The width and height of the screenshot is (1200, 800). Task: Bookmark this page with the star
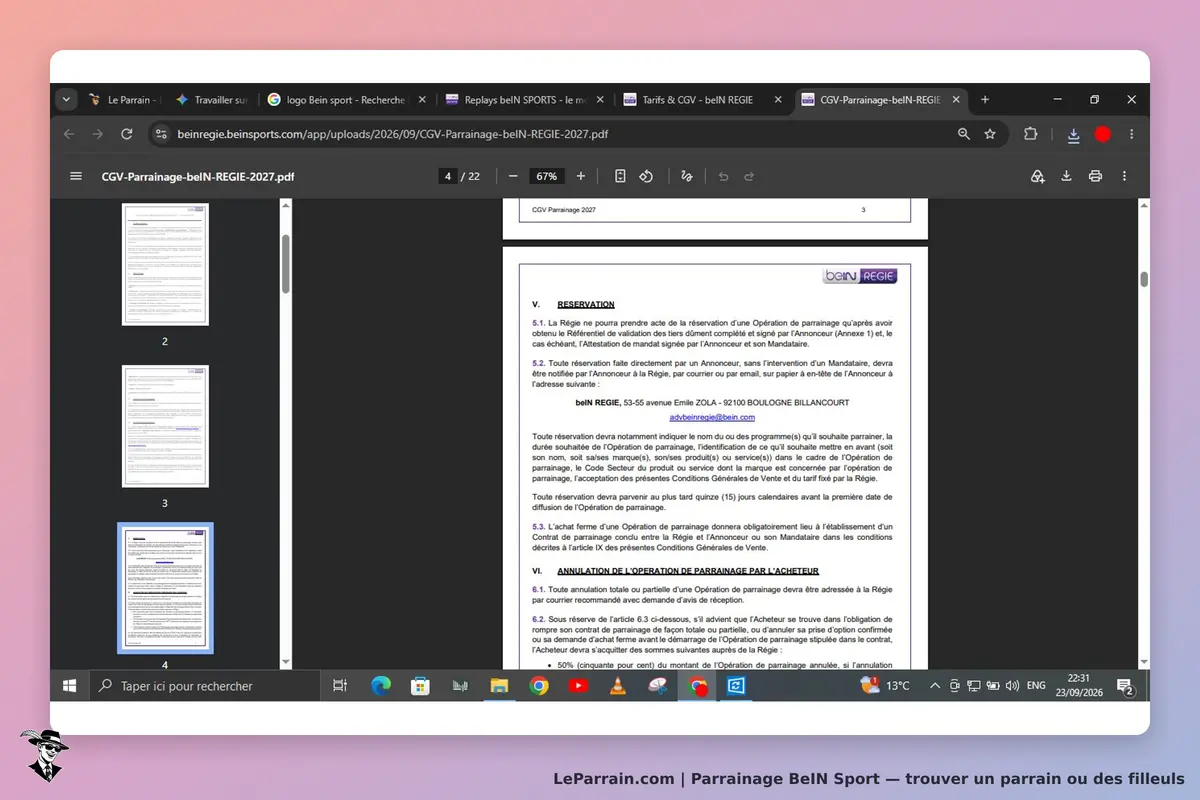point(990,134)
